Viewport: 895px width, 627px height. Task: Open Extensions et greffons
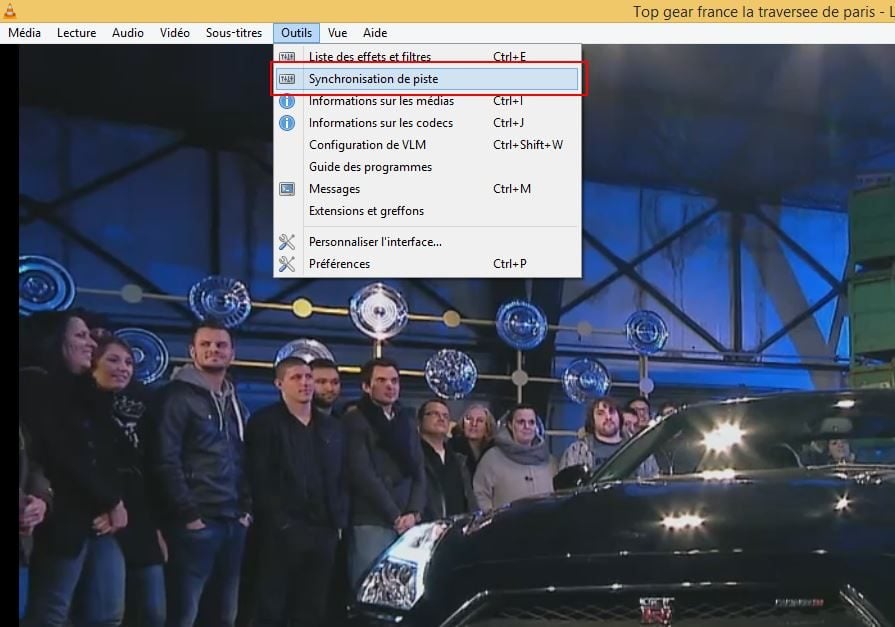pyautogui.click(x=428, y=211)
